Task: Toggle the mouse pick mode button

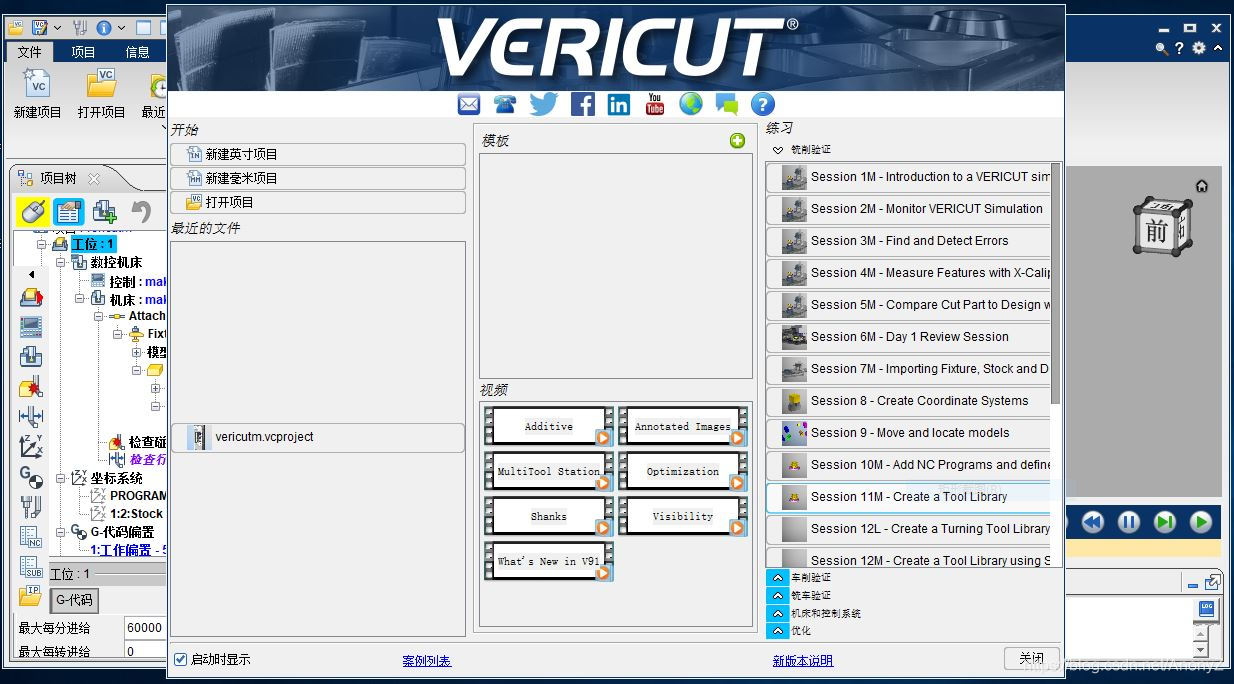Action: pos(32,211)
